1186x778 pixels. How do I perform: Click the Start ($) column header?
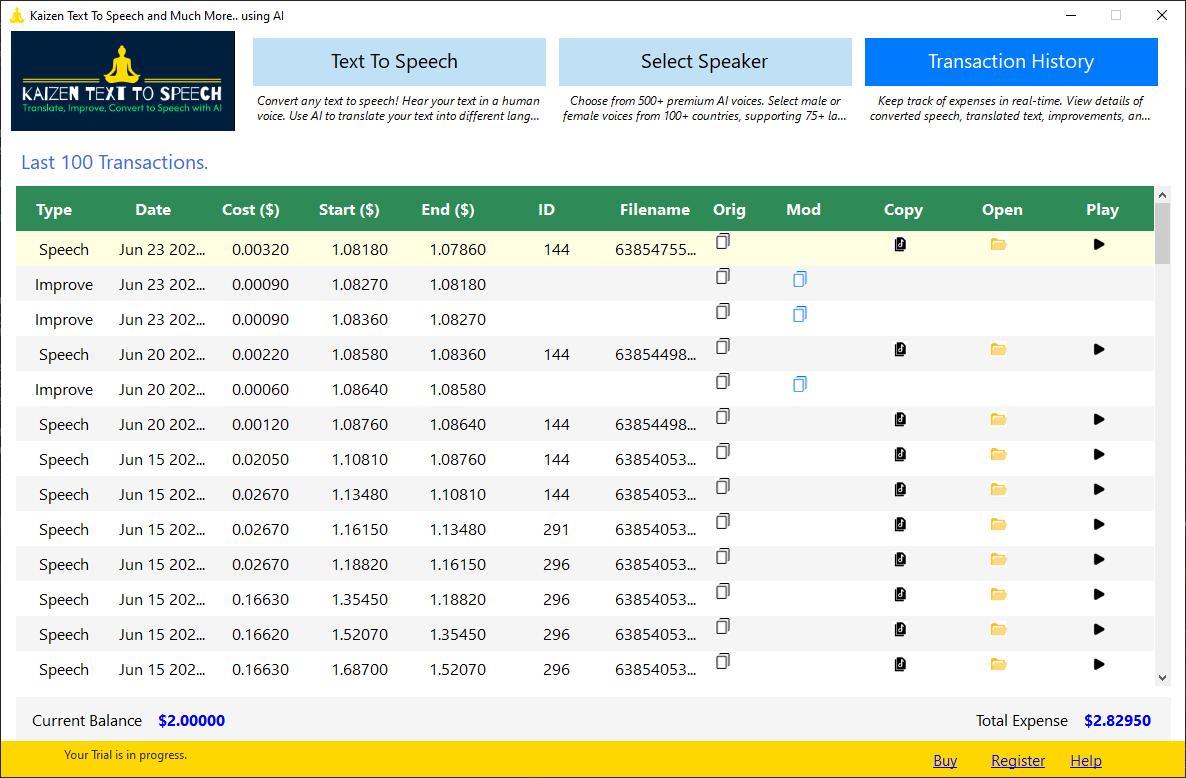click(349, 210)
